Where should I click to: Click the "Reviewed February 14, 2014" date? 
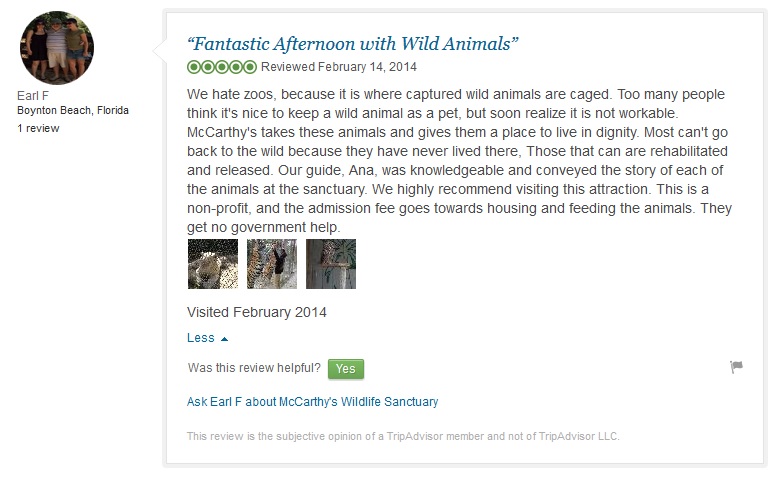pos(339,67)
